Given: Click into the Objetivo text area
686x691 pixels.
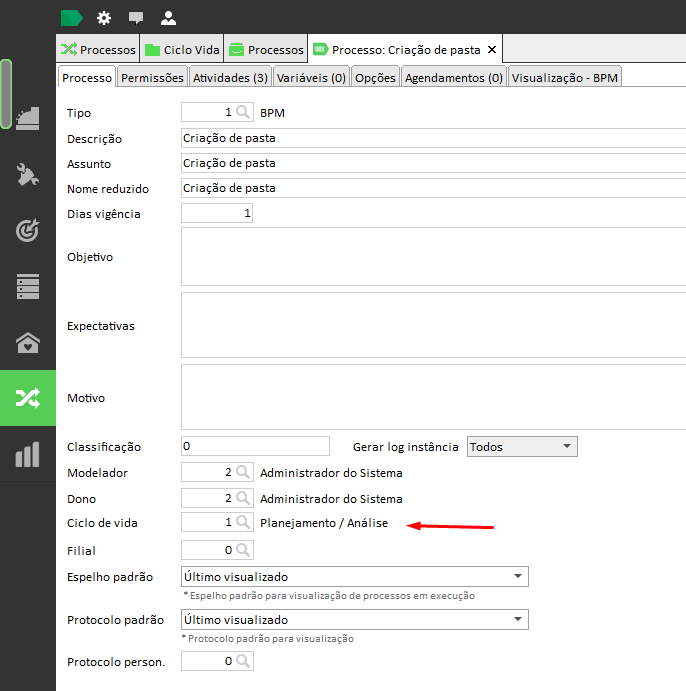Looking at the screenshot, I should [x=434, y=256].
